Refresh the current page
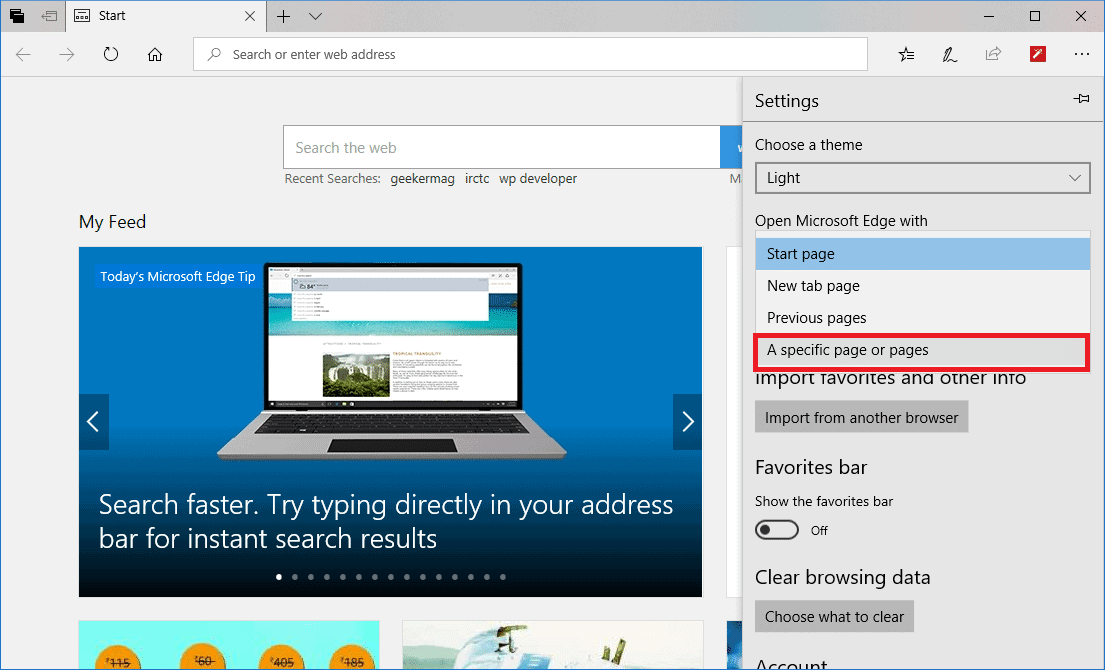 (111, 54)
